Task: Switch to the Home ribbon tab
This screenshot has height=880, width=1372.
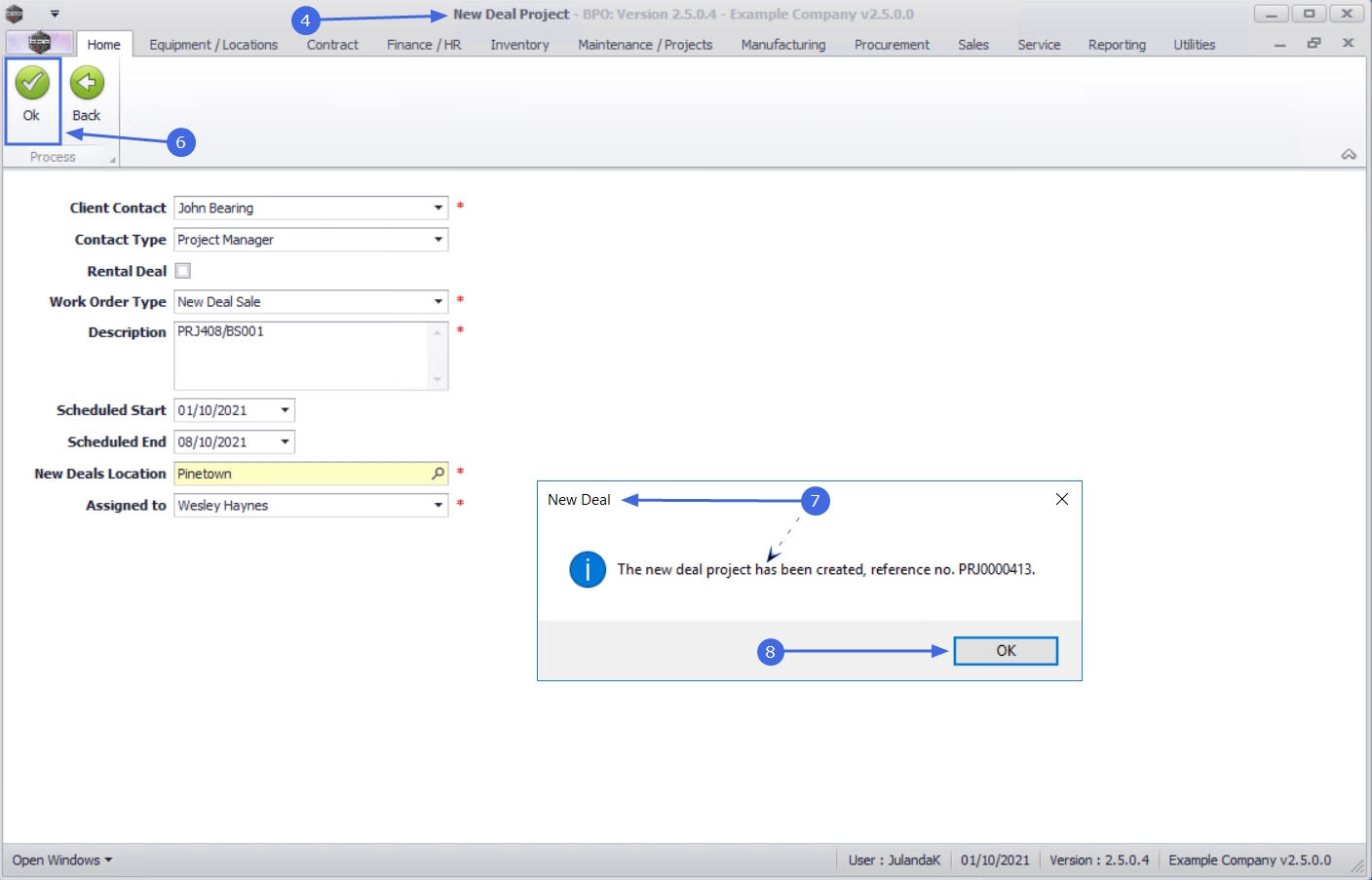Action: point(103,44)
